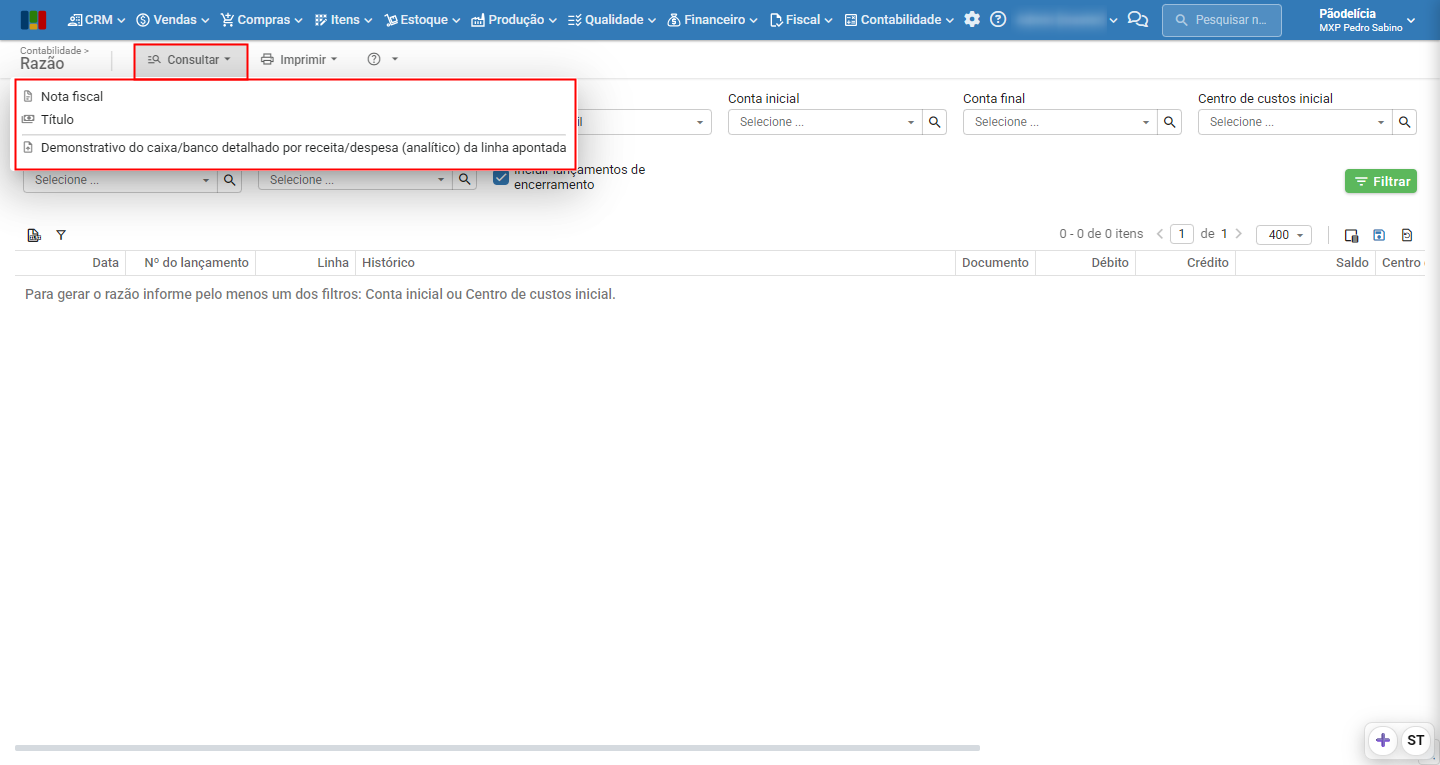Click the ST avatar badge
The image size is (1440, 765).
coord(1415,741)
